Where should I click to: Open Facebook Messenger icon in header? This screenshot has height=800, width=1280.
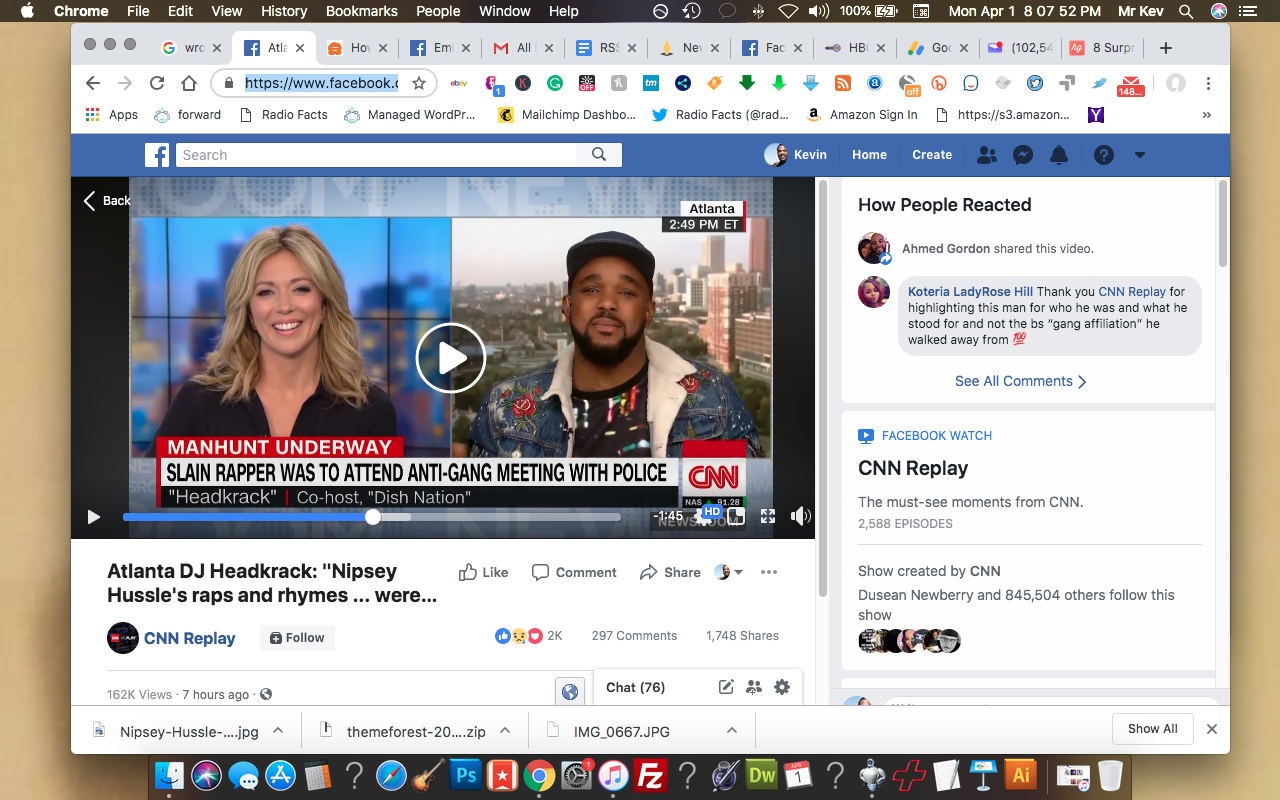pos(1023,155)
